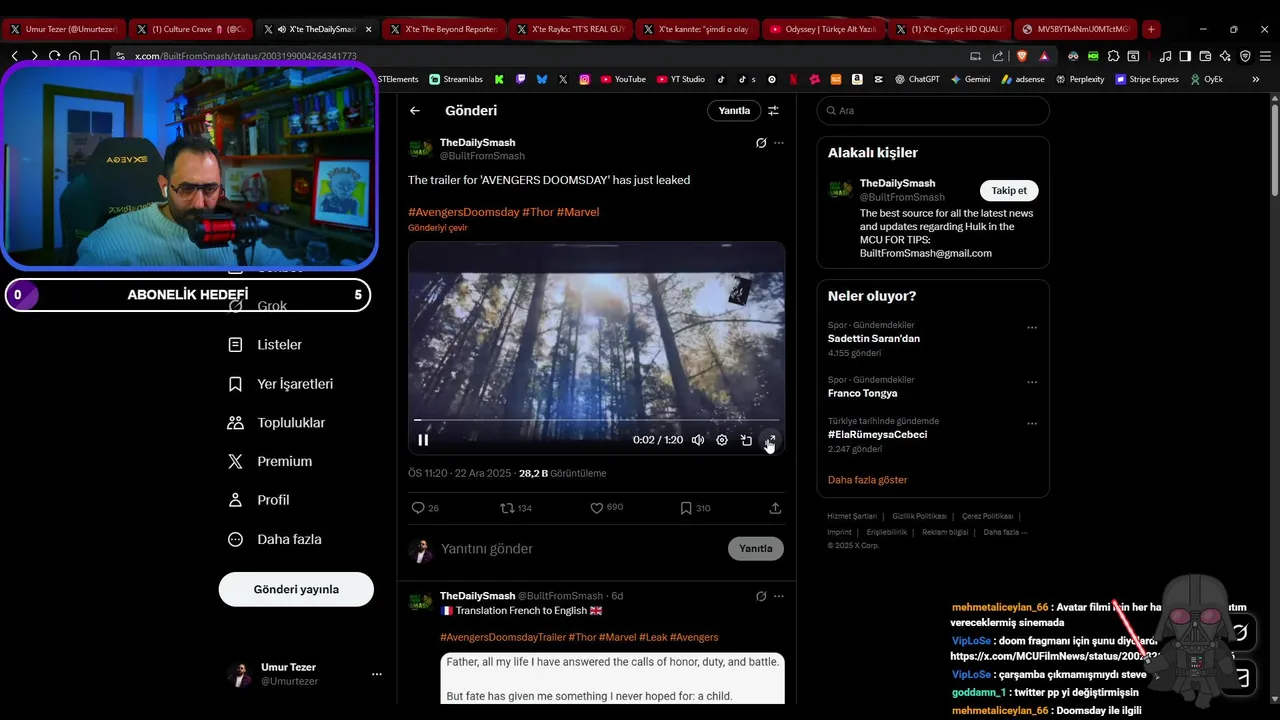Viewport: 1280px width, 720px height.
Task: Click the browser address bar URL
Action: point(246,56)
